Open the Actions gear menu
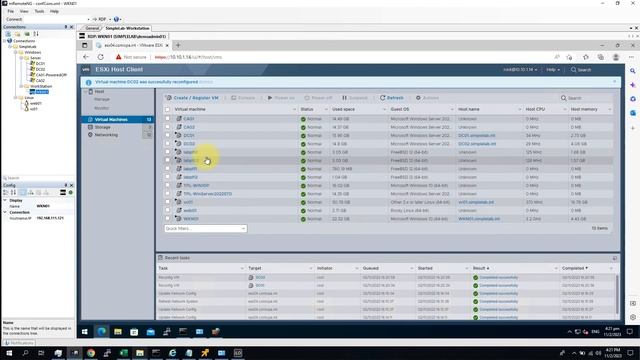The image size is (640, 360). [427, 98]
